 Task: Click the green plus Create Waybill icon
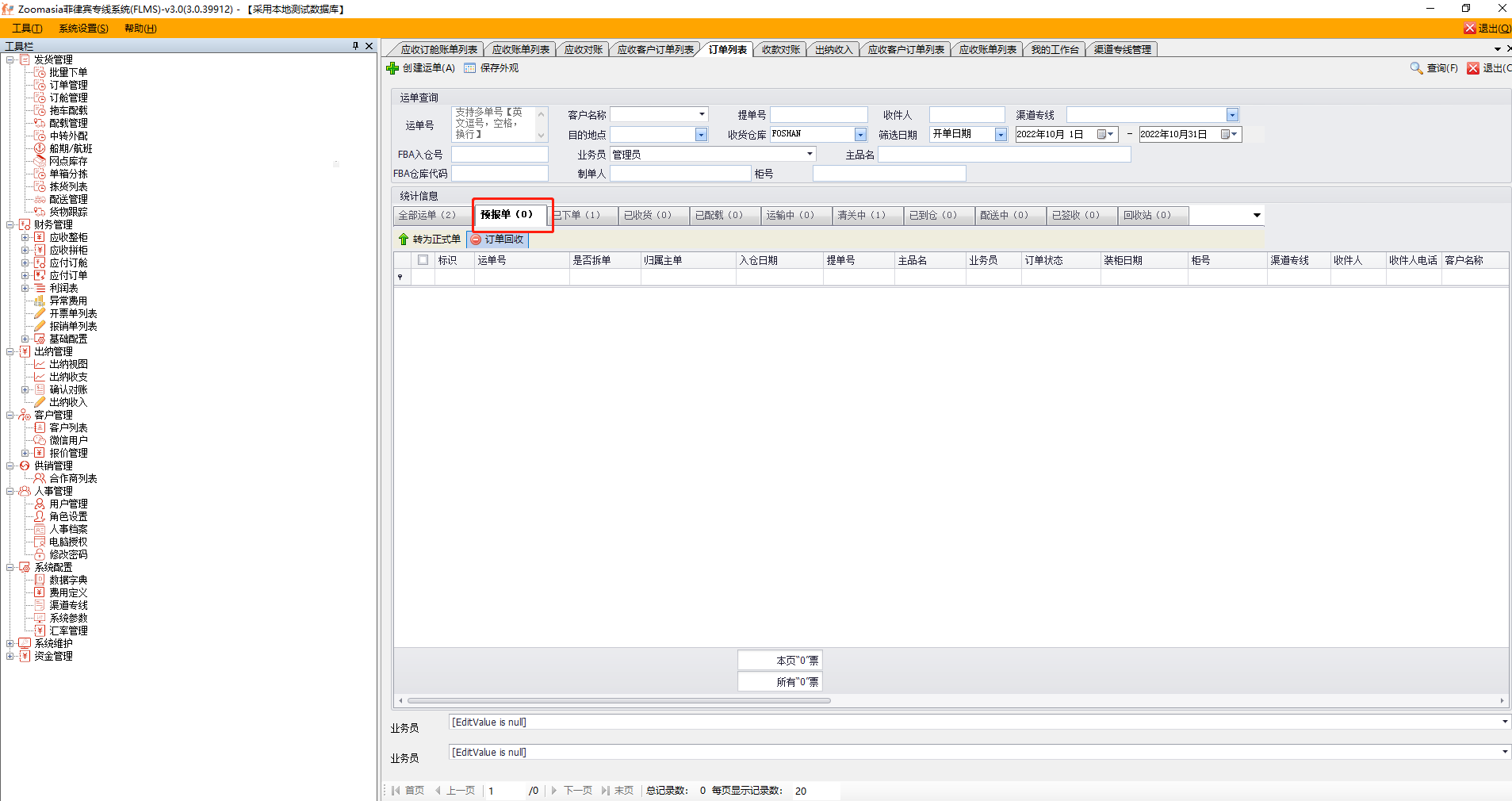(392, 68)
